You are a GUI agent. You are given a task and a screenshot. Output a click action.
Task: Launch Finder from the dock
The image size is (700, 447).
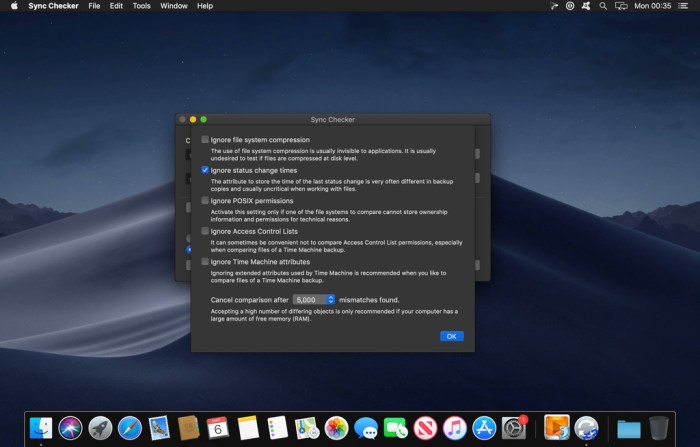tap(41, 428)
